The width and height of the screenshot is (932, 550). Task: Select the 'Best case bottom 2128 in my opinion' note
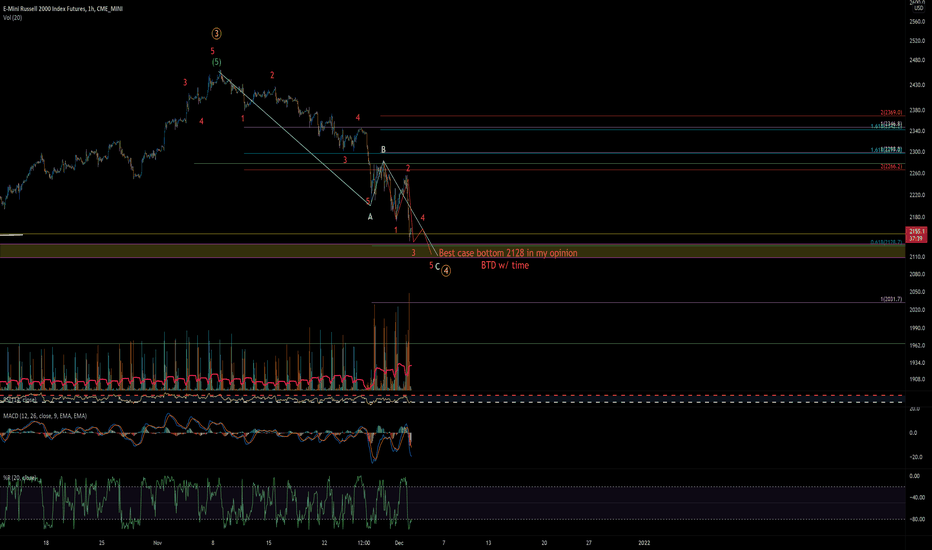point(508,253)
